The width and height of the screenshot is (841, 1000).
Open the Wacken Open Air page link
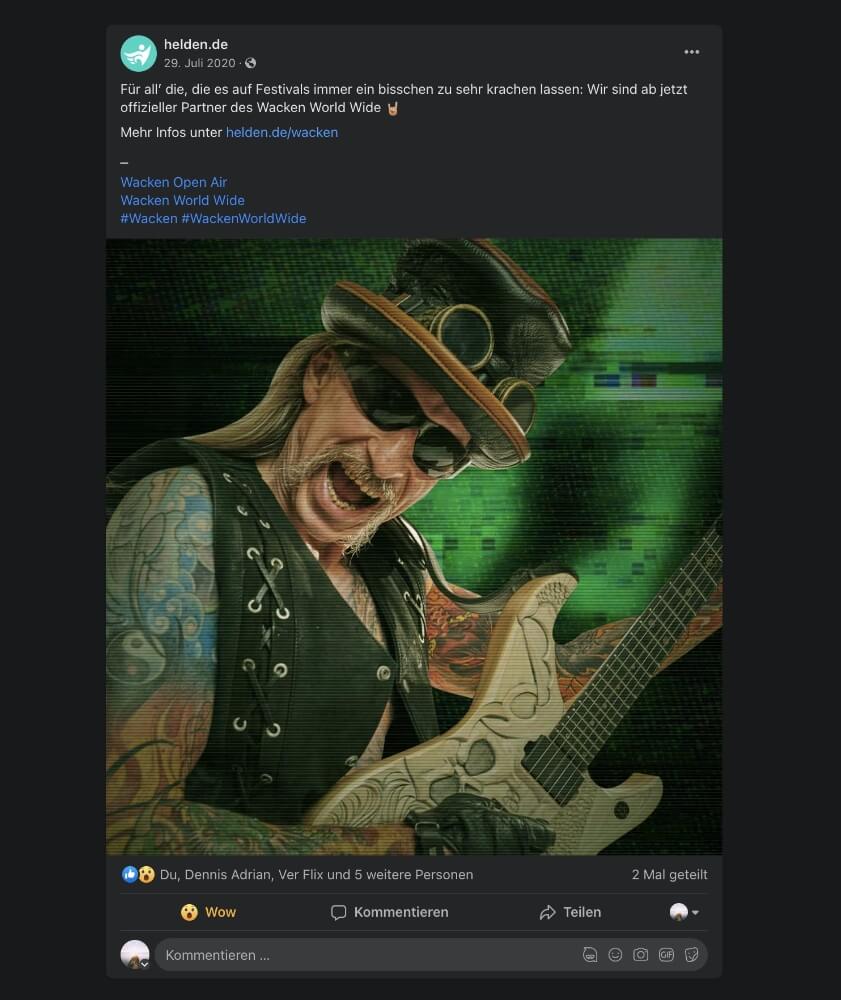point(174,182)
